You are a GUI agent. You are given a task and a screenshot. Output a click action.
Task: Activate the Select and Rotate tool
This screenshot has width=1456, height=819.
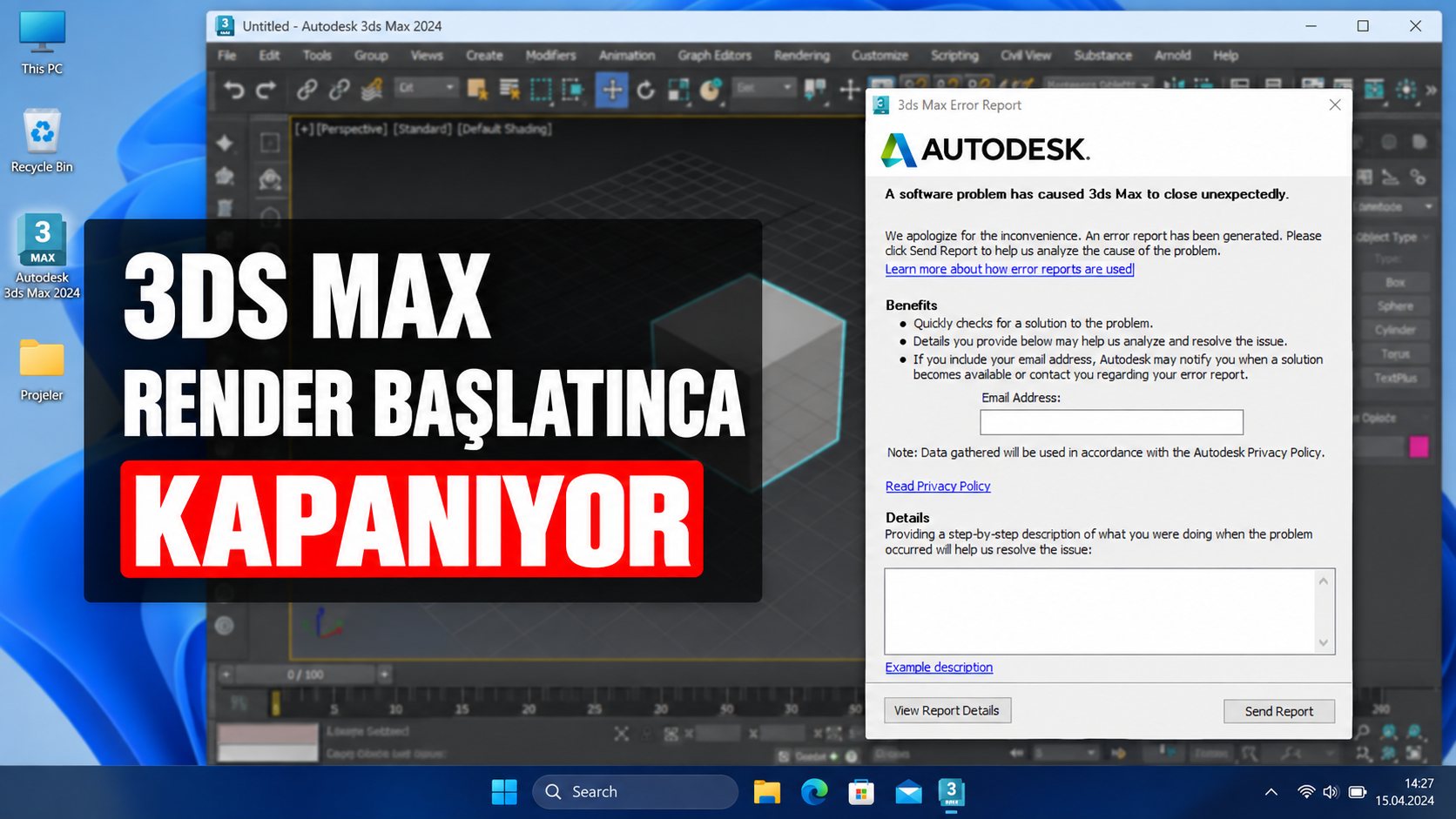click(x=645, y=89)
